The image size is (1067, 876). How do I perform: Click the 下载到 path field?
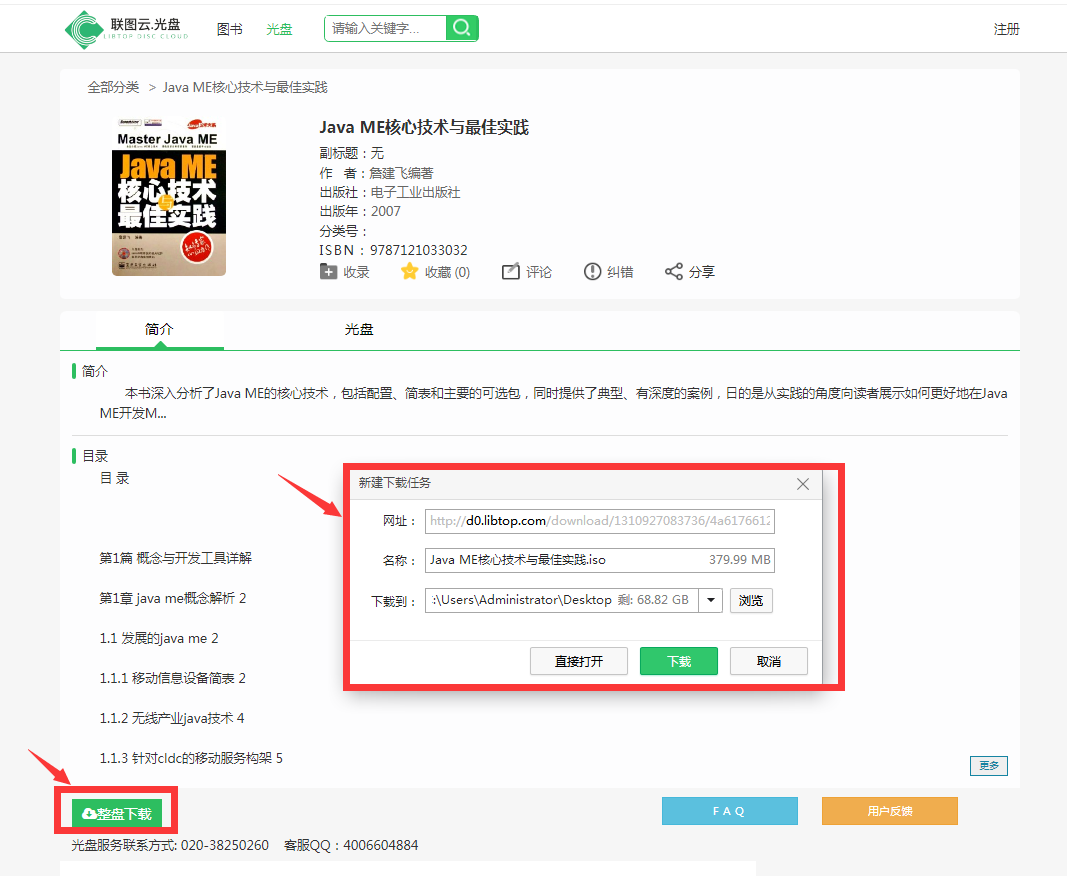(562, 600)
